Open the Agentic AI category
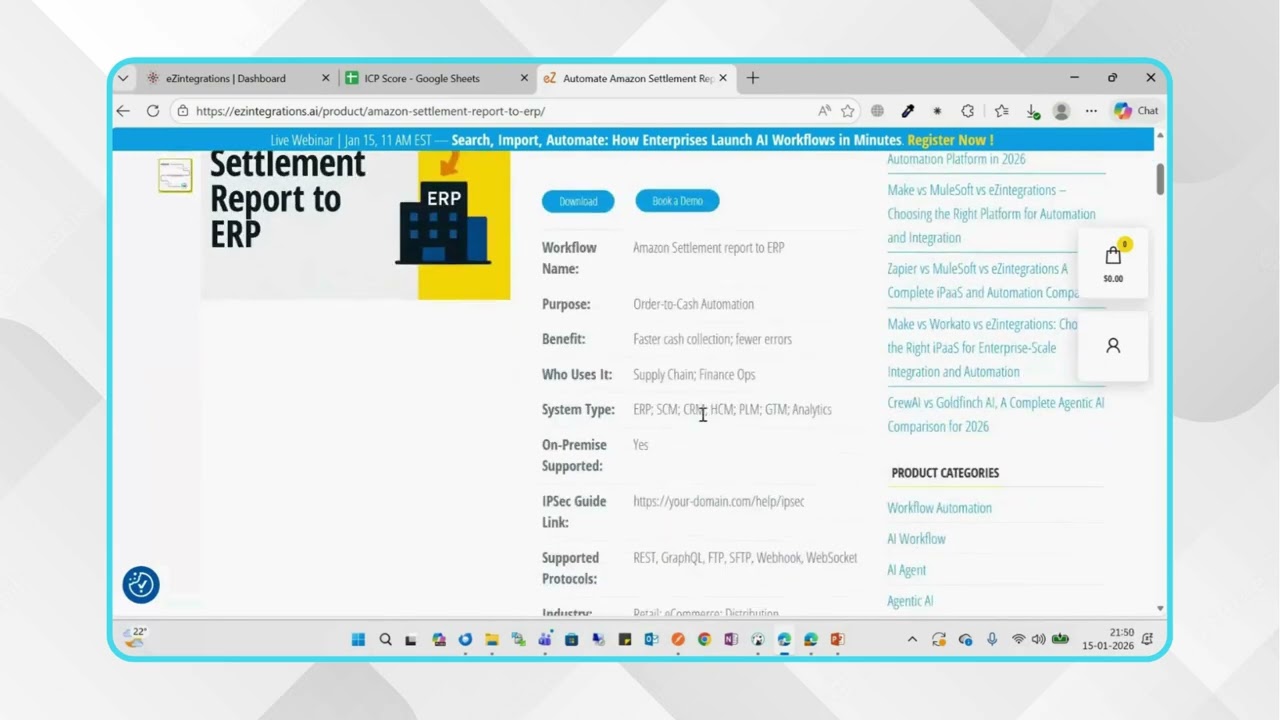This screenshot has width=1280, height=720. [x=910, y=601]
